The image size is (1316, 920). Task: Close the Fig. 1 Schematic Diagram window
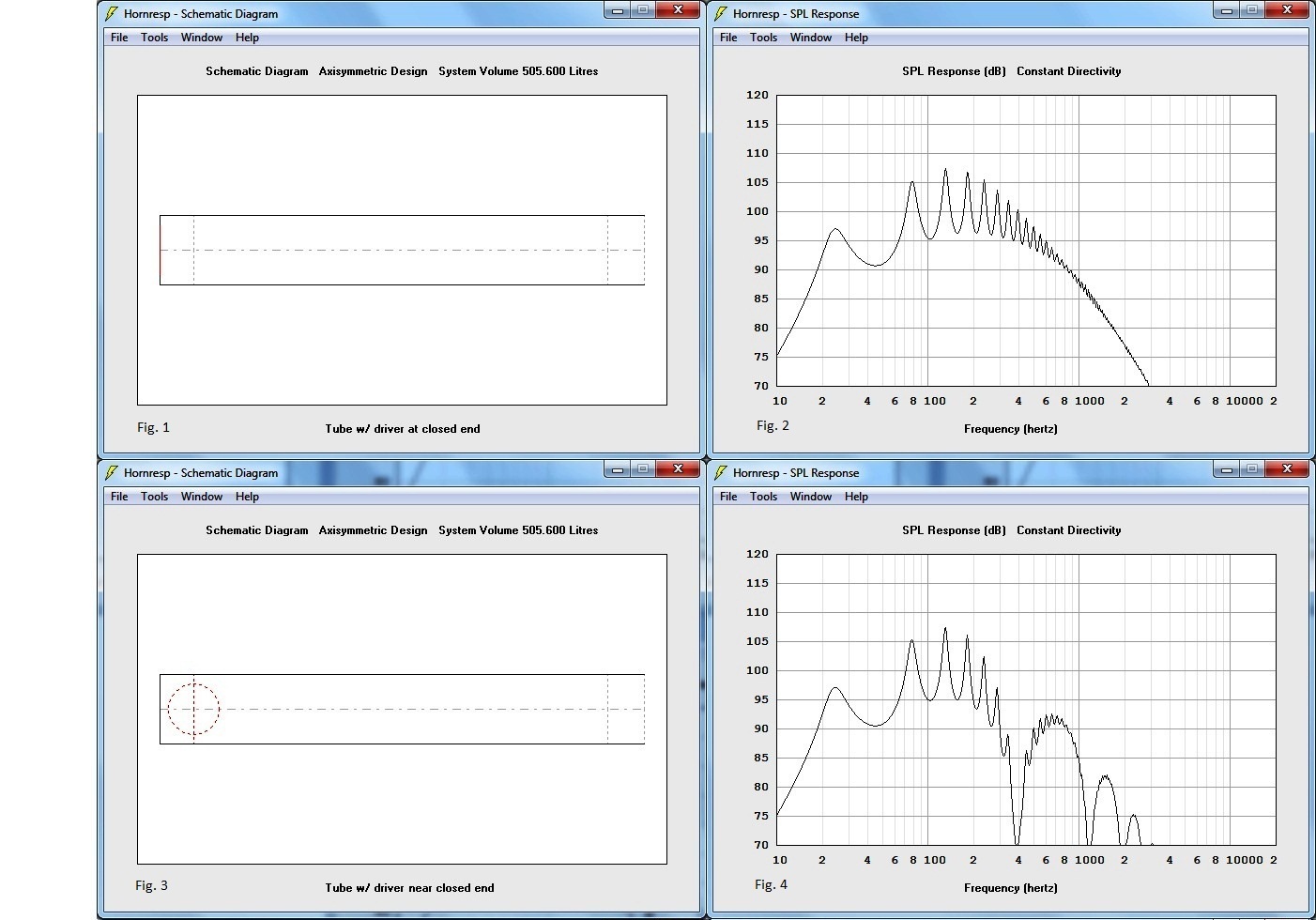pyautogui.click(x=677, y=10)
